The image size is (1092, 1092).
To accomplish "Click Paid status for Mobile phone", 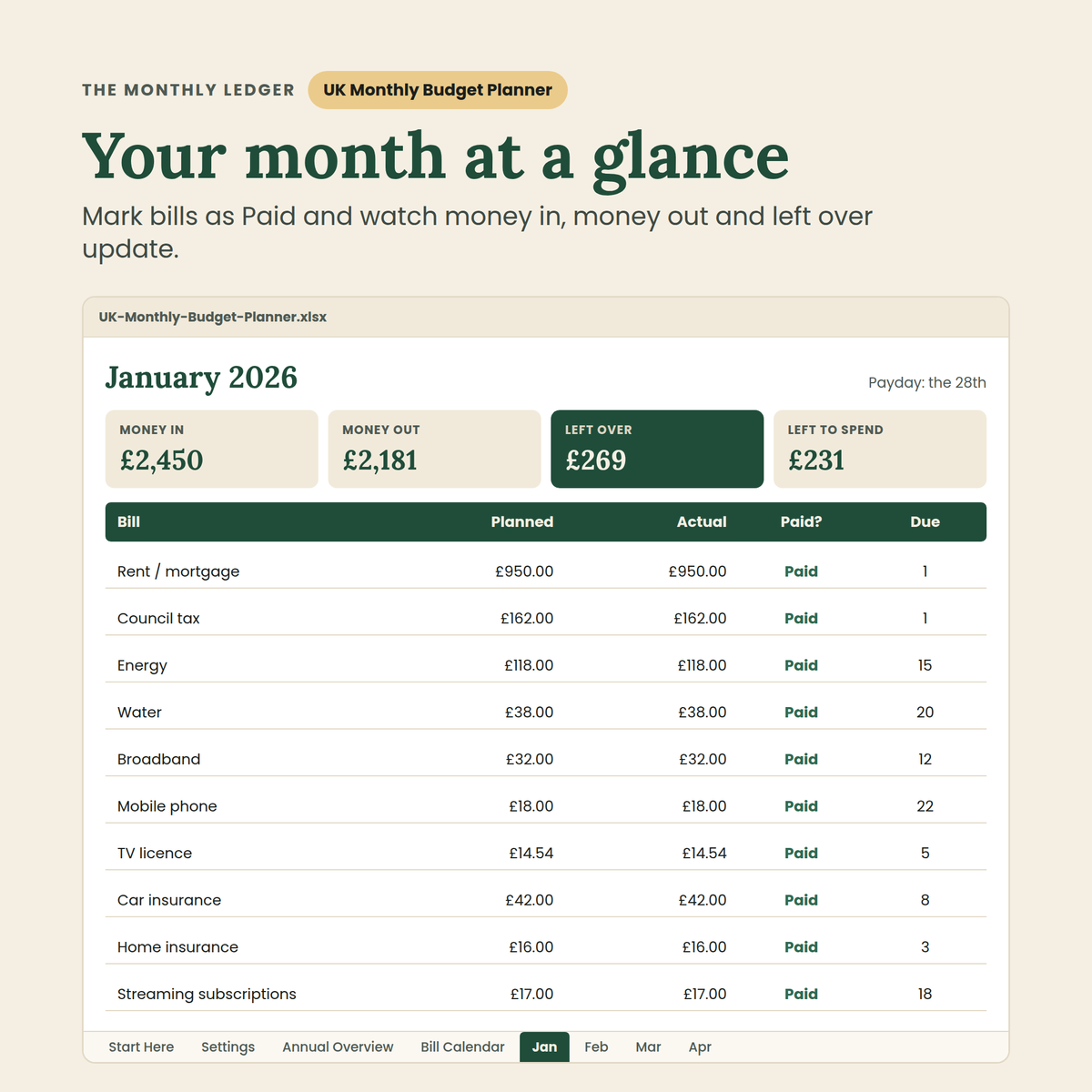I will pos(801,806).
